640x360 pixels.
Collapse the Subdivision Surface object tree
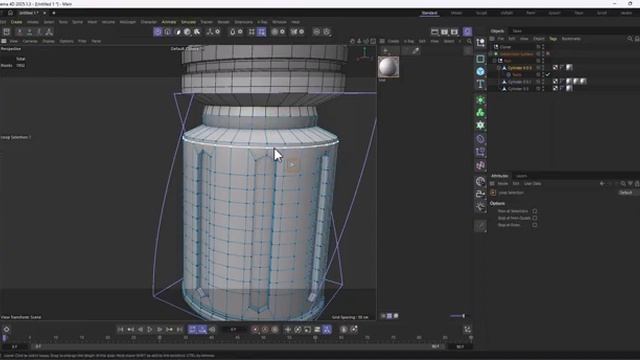coord(491,53)
